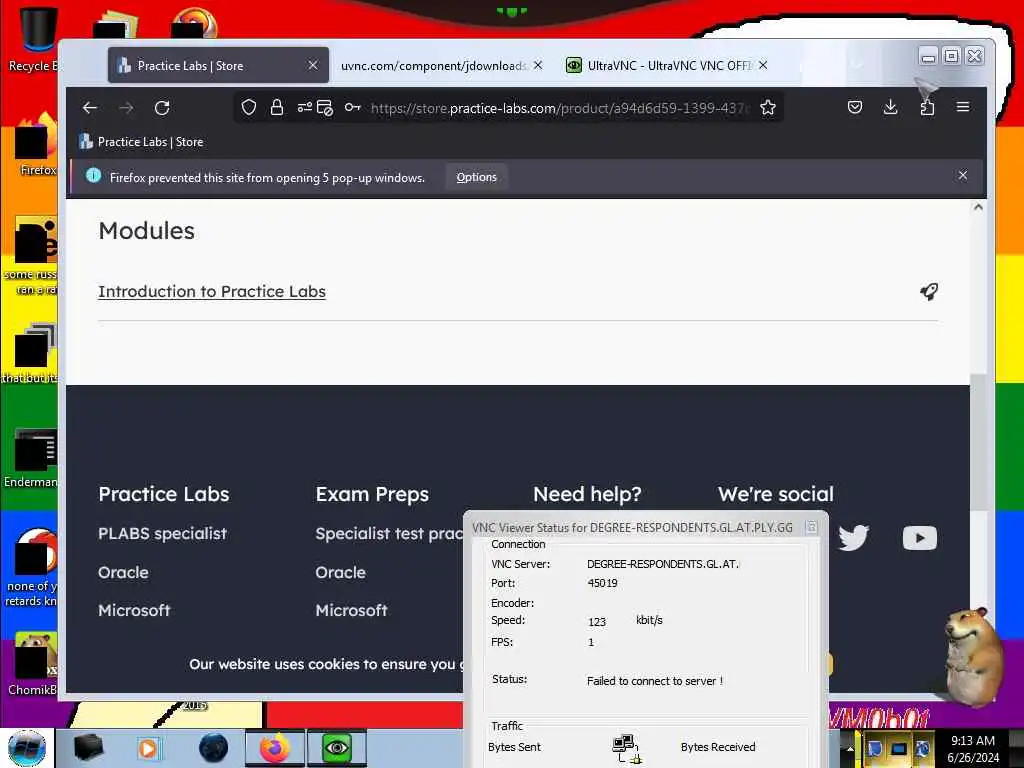The height and width of the screenshot is (768, 1024).
Task: Reload the page with the refresh icon
Action: pyautogui.click(x=162, y=108)
